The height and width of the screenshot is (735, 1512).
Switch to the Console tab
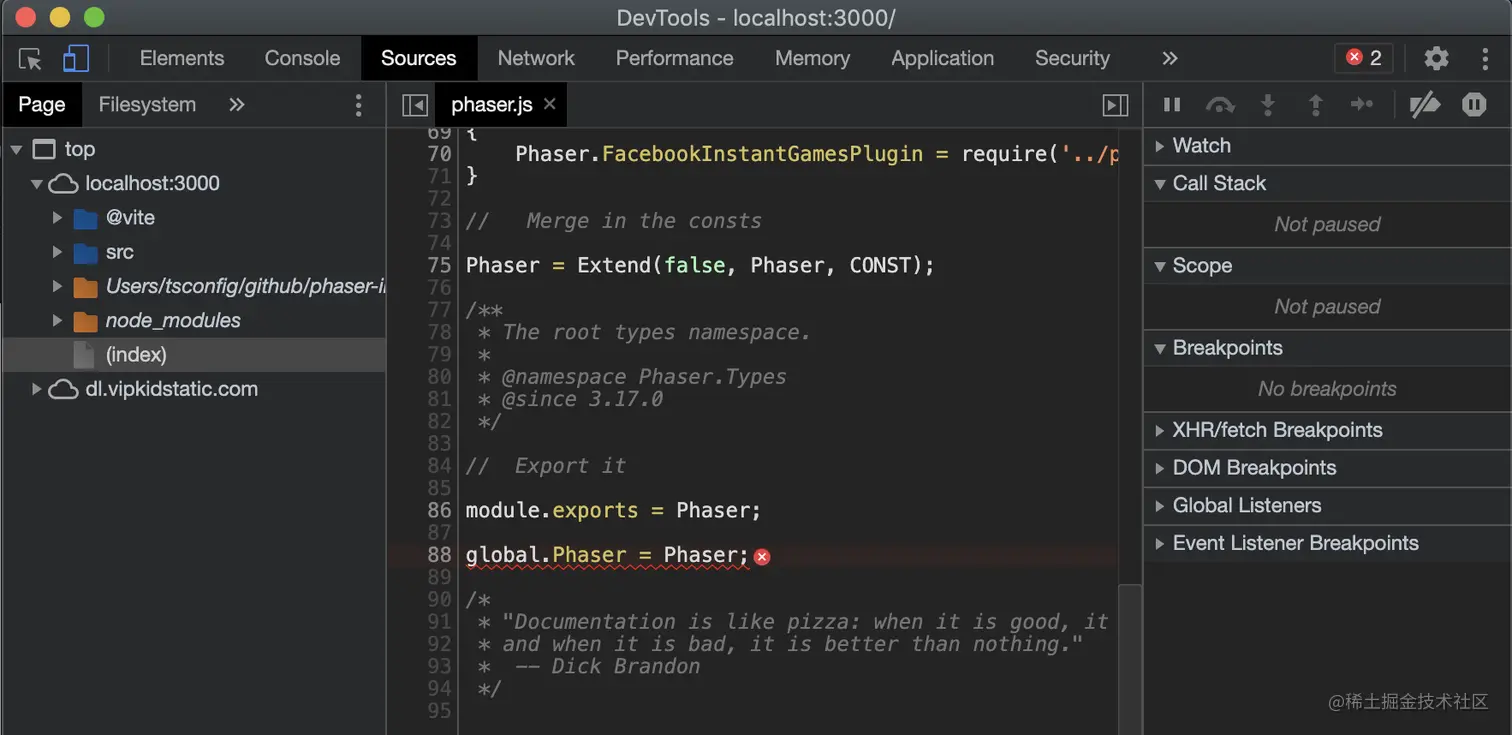[302, 58]
